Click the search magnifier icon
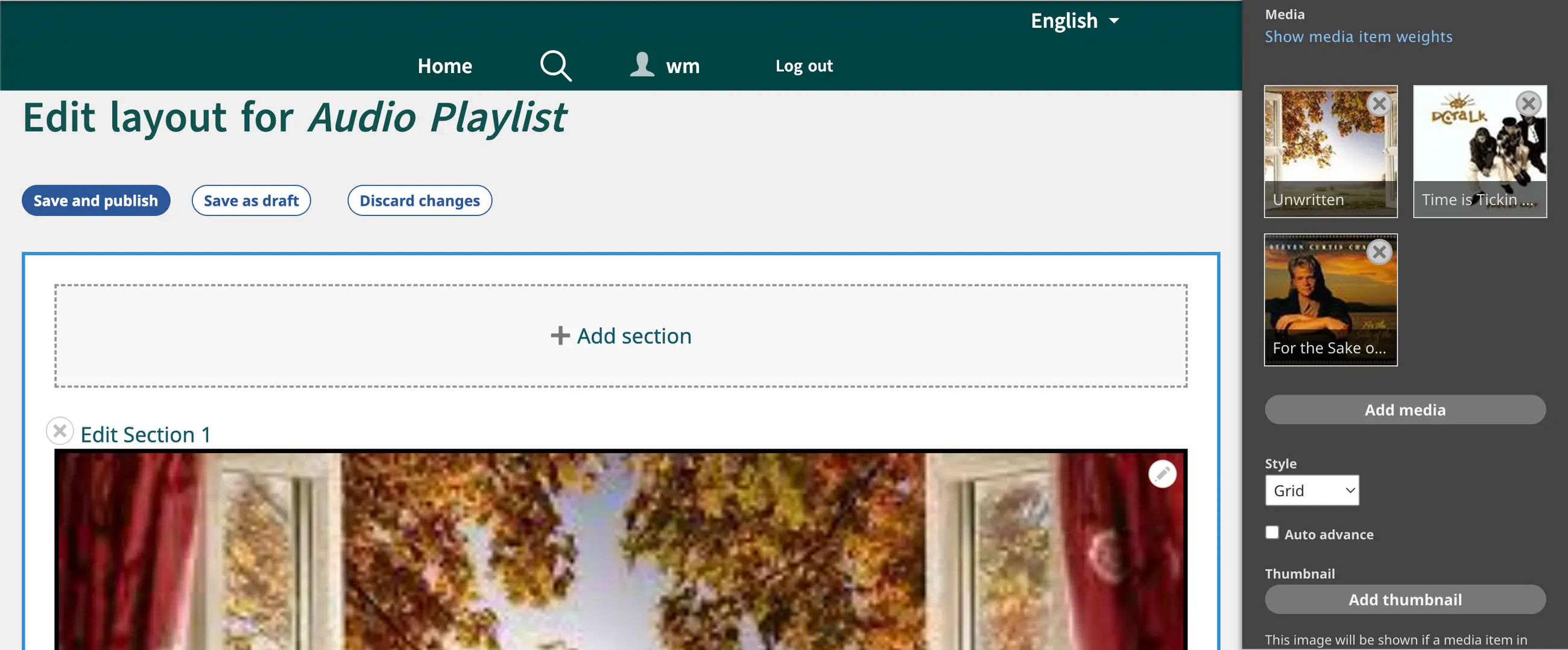The width and height of the screenshot is (1568, 650). point(555,66)
